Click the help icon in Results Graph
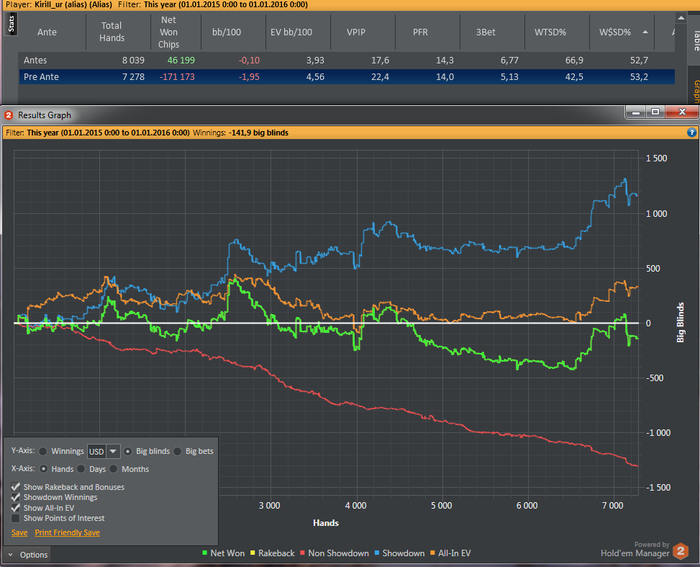Image resolution: width=700 pixels, height=567 pixels. tap(692, 133)
